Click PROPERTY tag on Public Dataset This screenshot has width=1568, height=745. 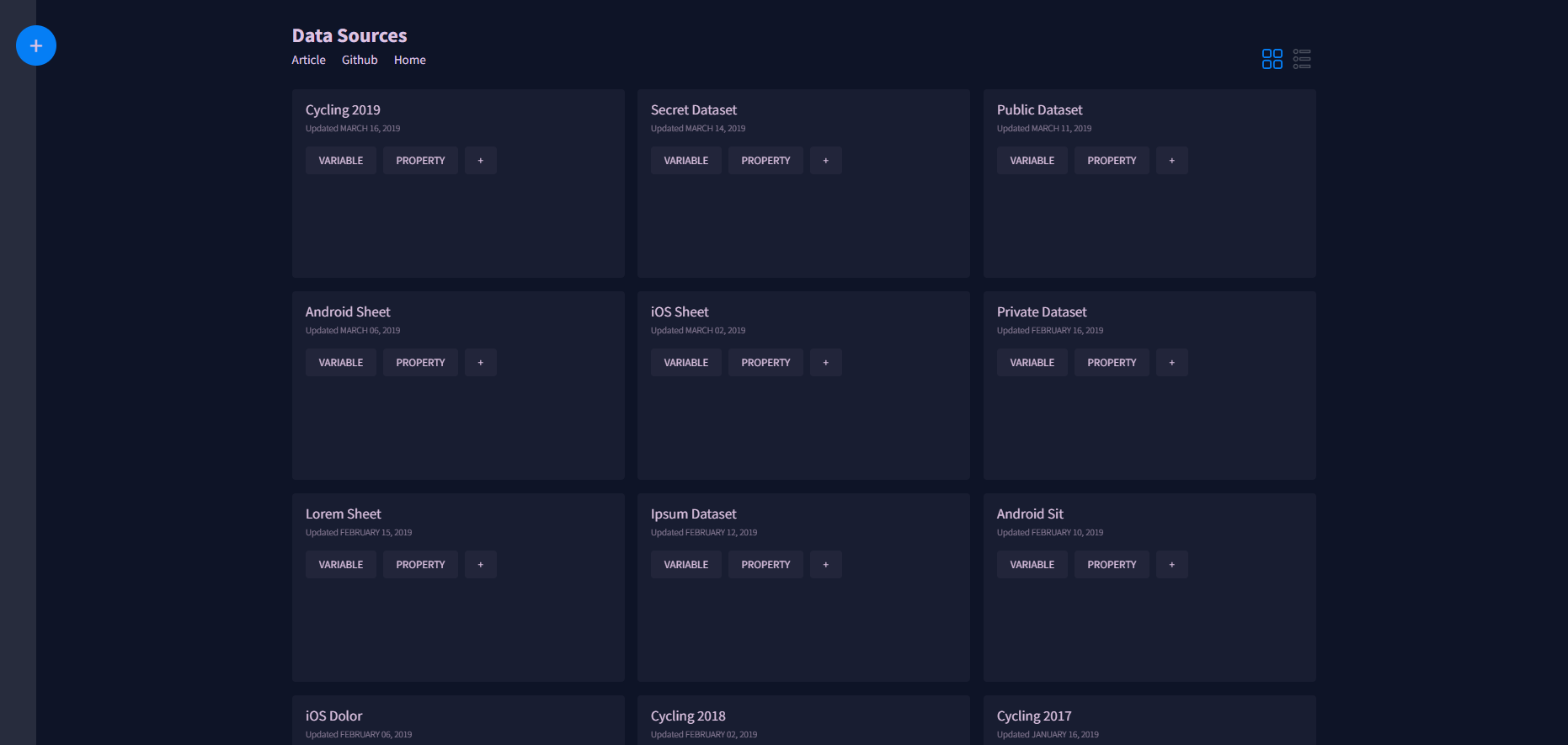pyautogui.click(x=1112, y=161)
